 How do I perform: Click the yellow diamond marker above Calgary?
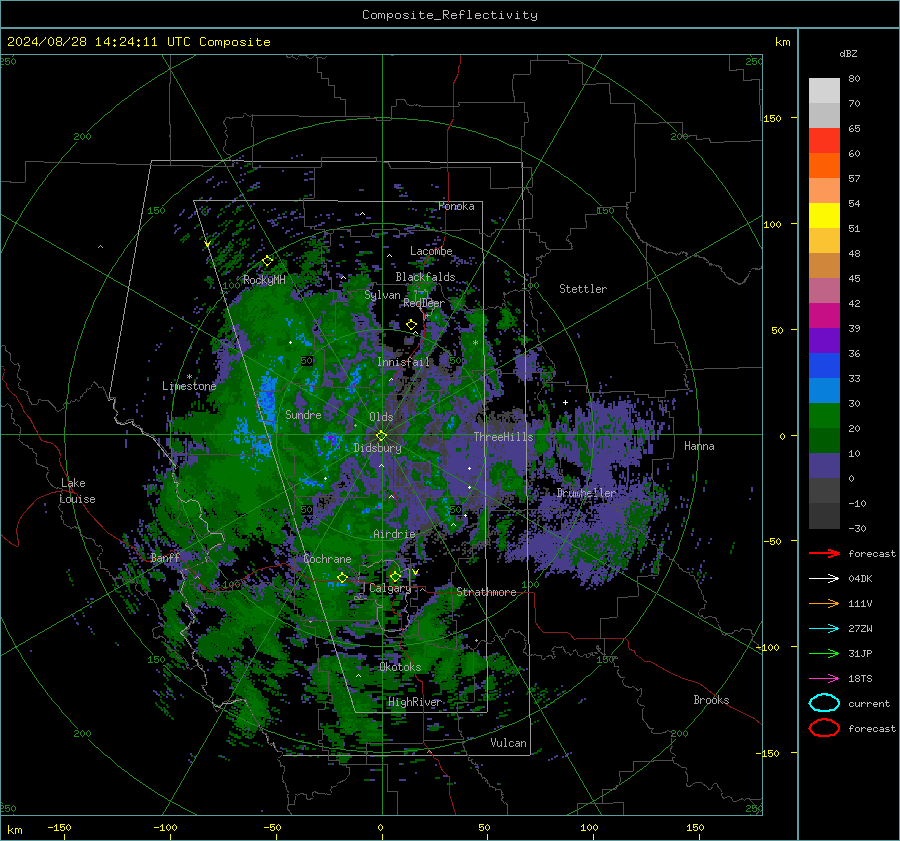(395, 576)
